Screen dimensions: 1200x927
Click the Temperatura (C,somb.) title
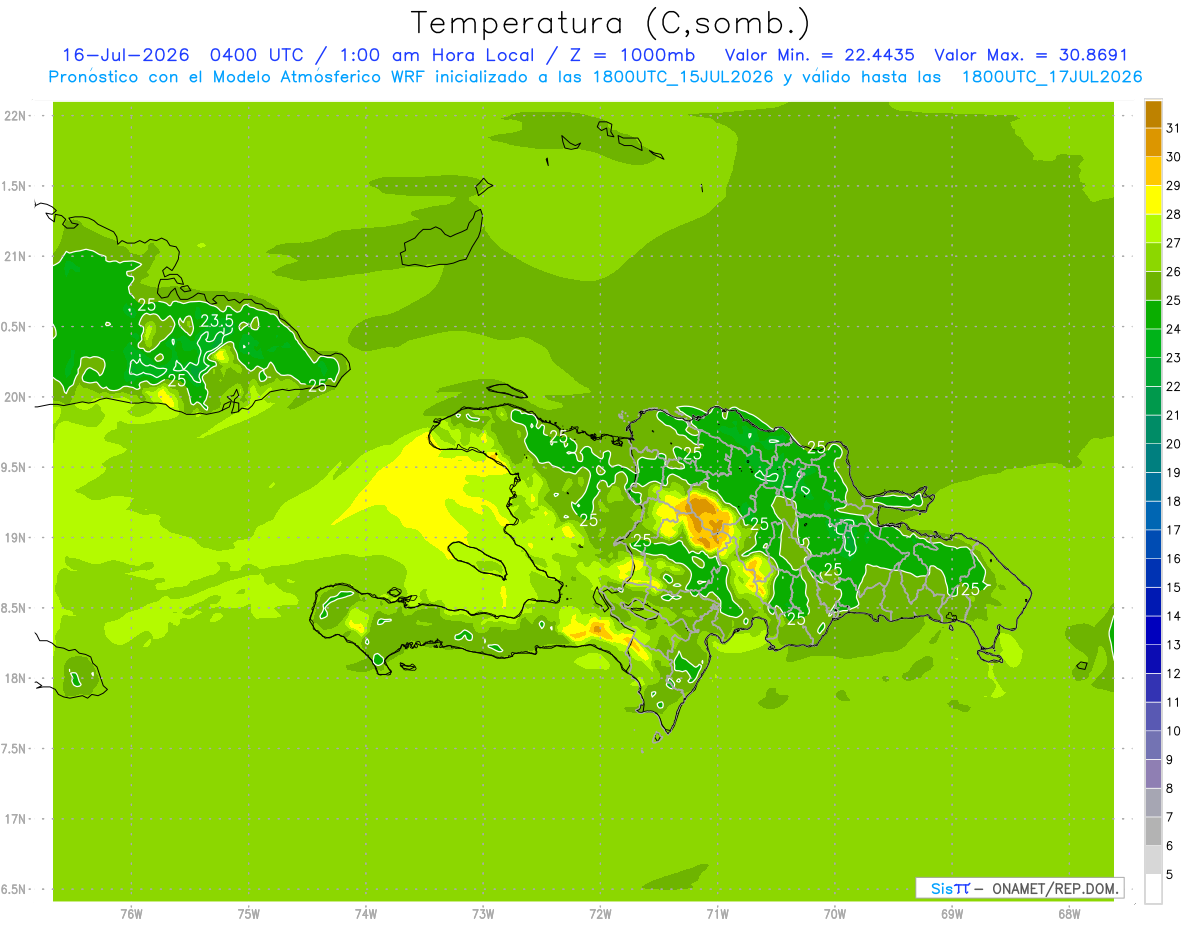(x=610, y=22)
